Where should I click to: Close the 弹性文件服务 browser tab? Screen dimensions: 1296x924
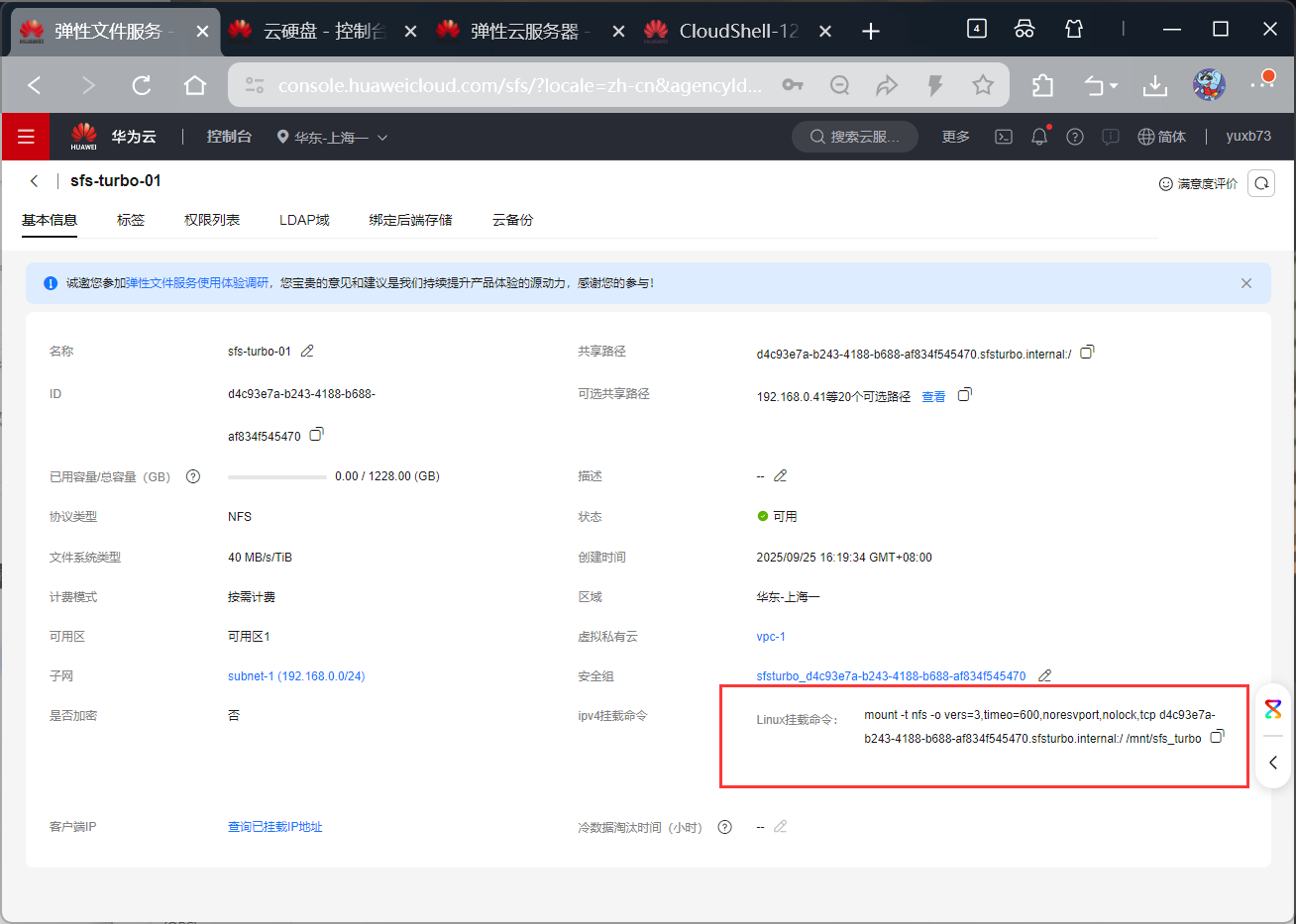tap(202, 31)
